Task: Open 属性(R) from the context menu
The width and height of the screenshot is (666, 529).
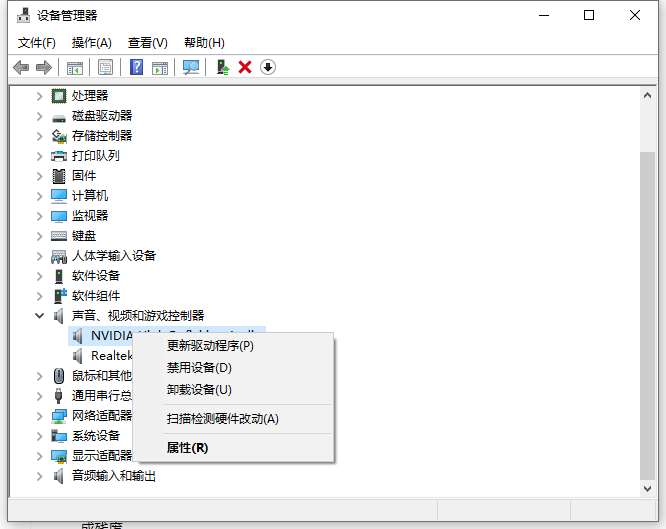Action: coord(187,448)
